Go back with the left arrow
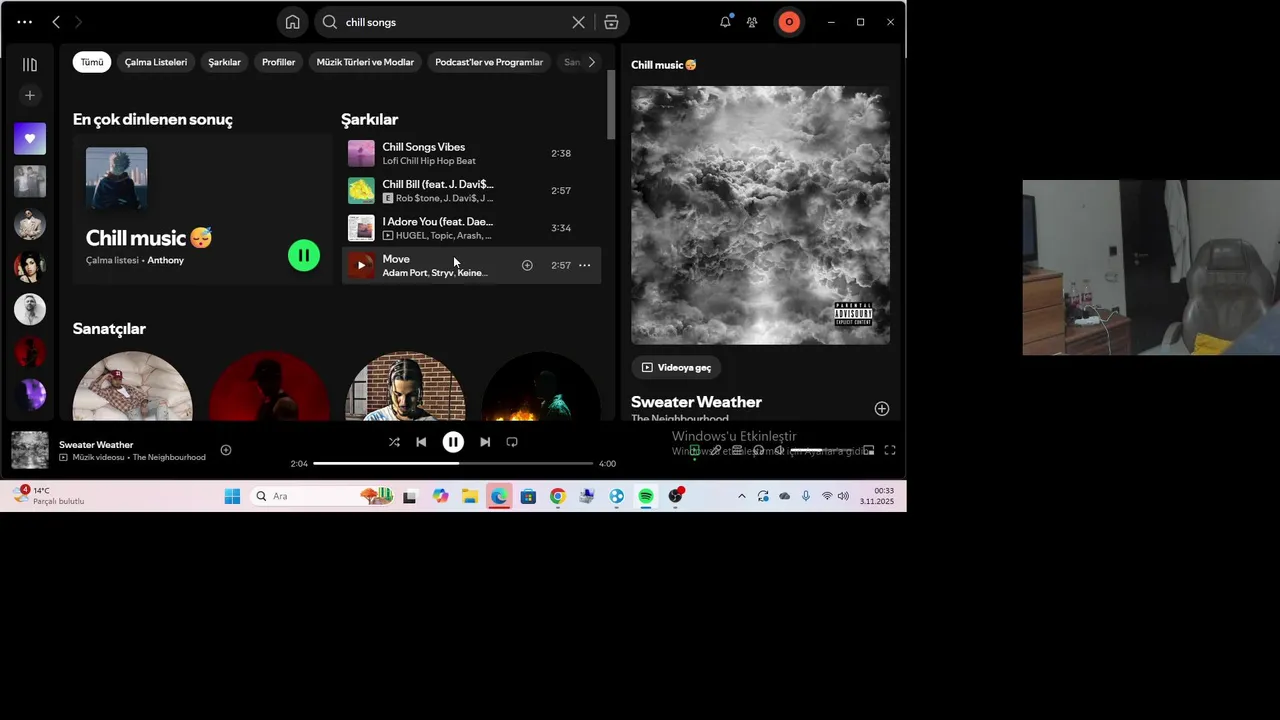This screenshot has width=1280, height=720. coord(56,22)
